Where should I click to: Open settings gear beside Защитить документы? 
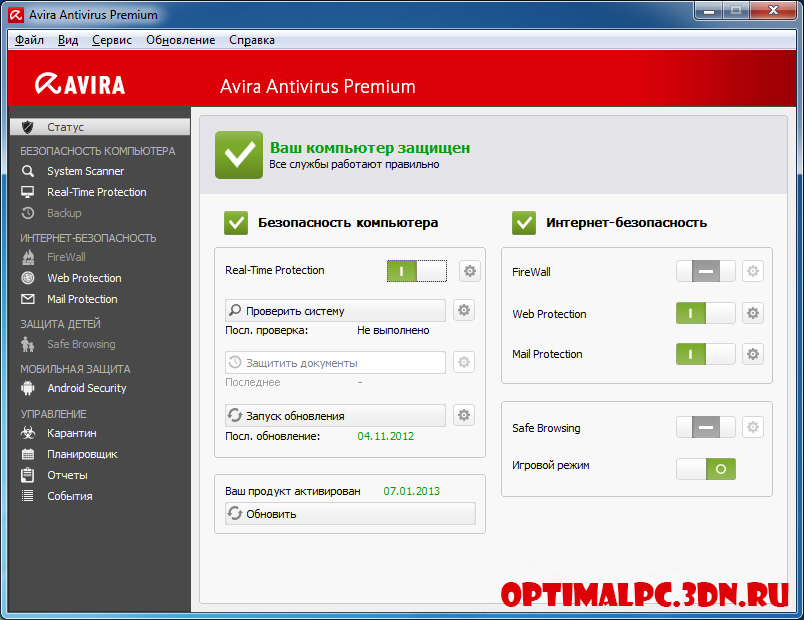pyautogui.click(x=464, y=362)
